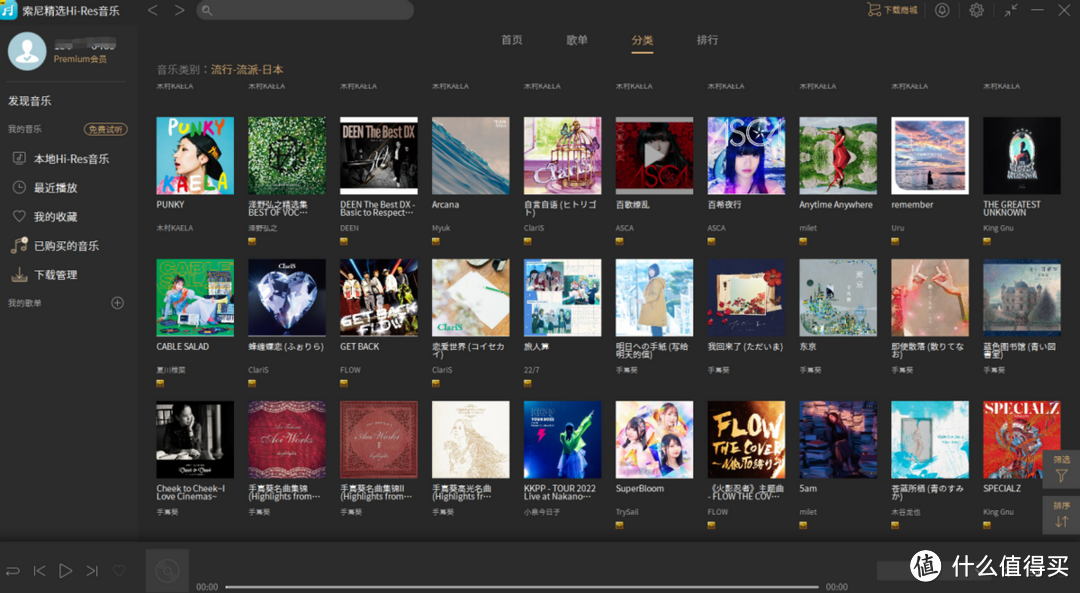Click artist name King Gnu under SPECIALZ

pyautogui.click(x=998, y=512)
